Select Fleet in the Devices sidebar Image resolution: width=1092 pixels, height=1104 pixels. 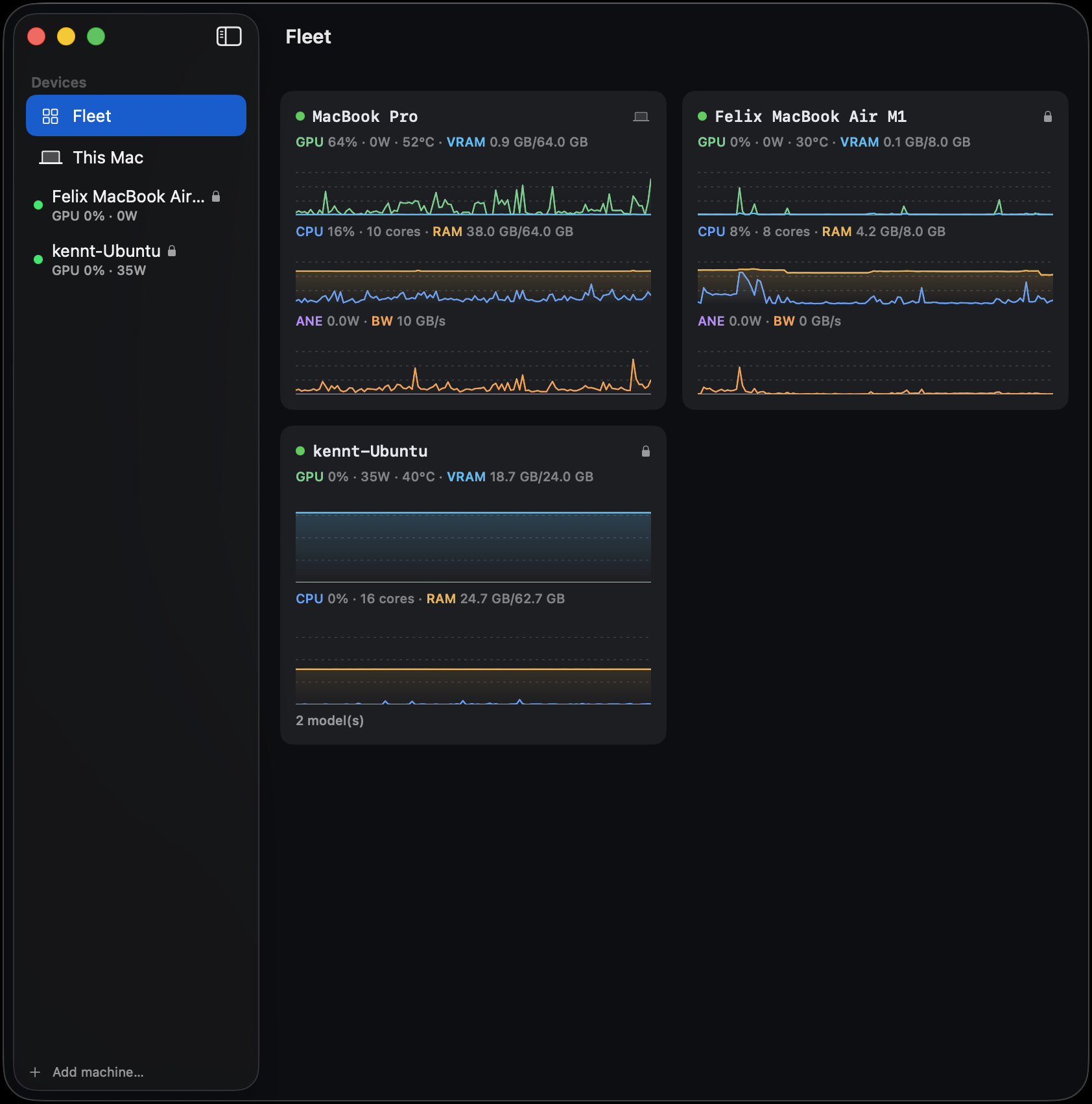click(136, 115)
